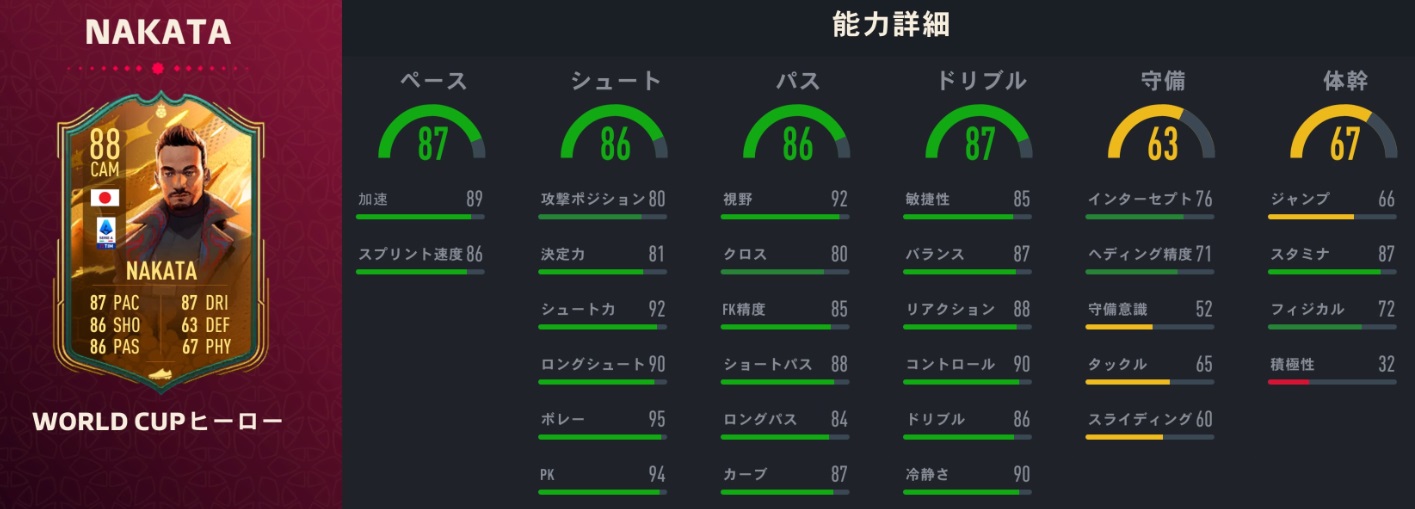Image resolution: width=1415 pixels, height=509 pixels.
Task: Click the ドリブル gauge showing 87
Action: coord(979,135)
